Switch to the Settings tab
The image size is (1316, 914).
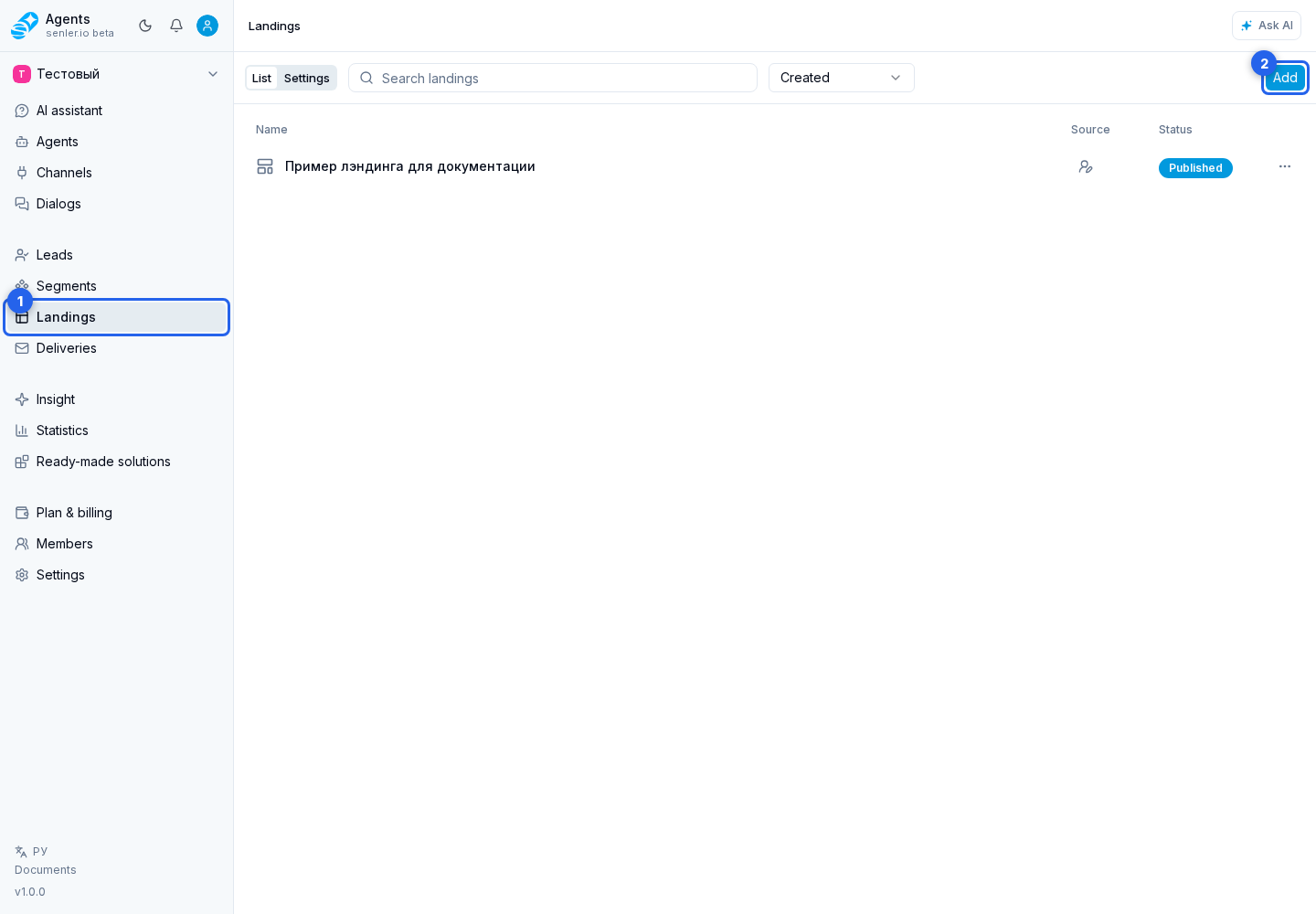[306, 78]
